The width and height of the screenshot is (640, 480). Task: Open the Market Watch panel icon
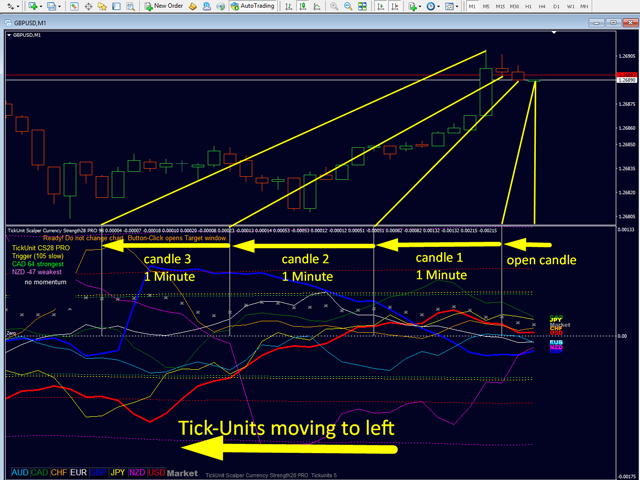(74, 6)
